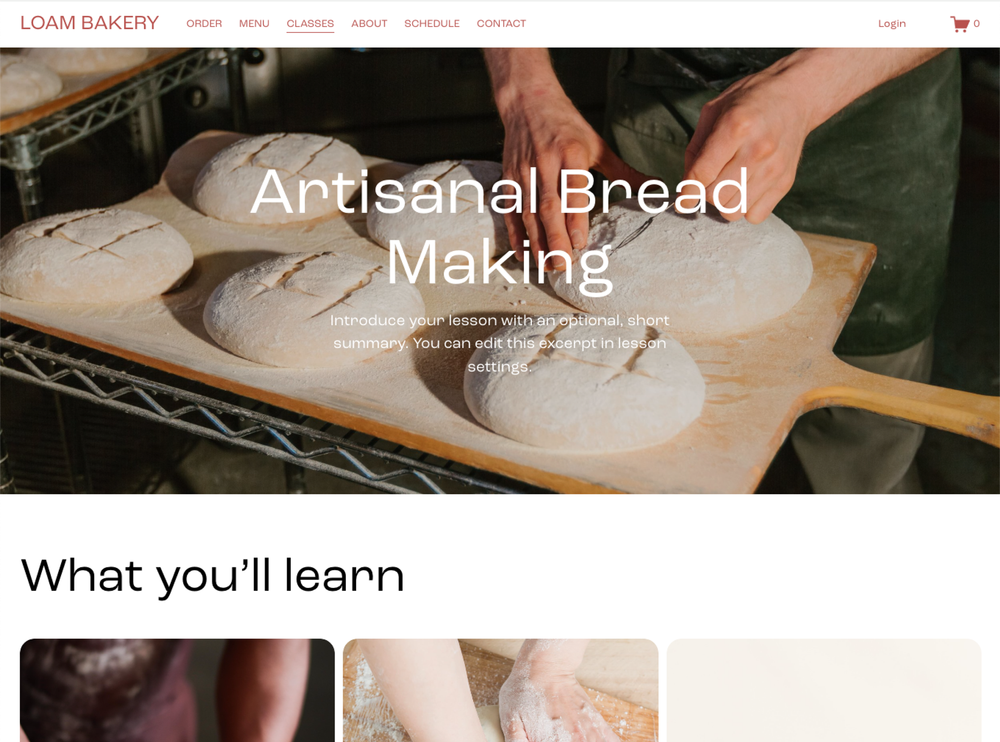
Task: Click the Login link
Action: 892,24
